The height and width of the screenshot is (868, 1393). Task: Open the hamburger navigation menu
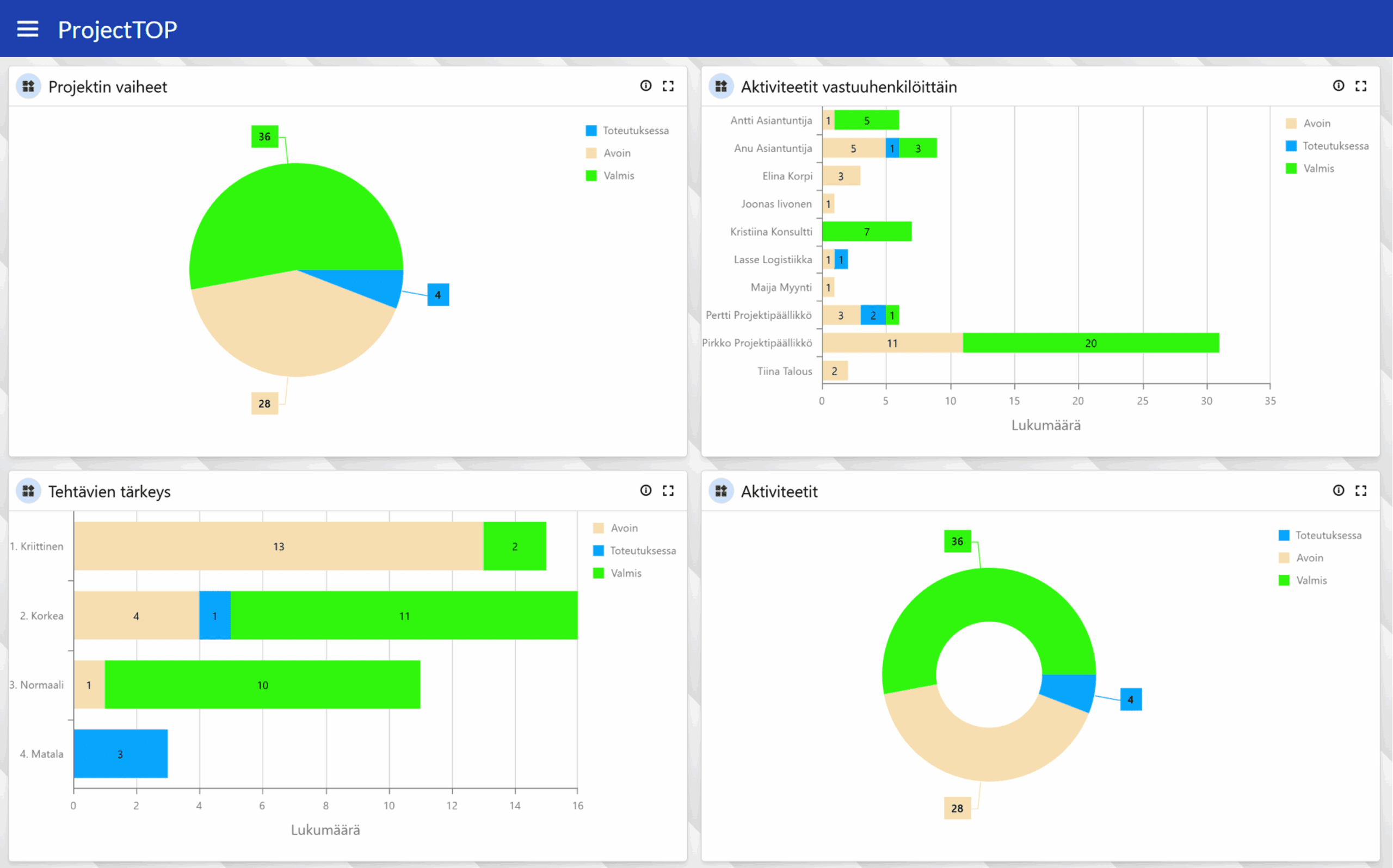tap(28, 29)
